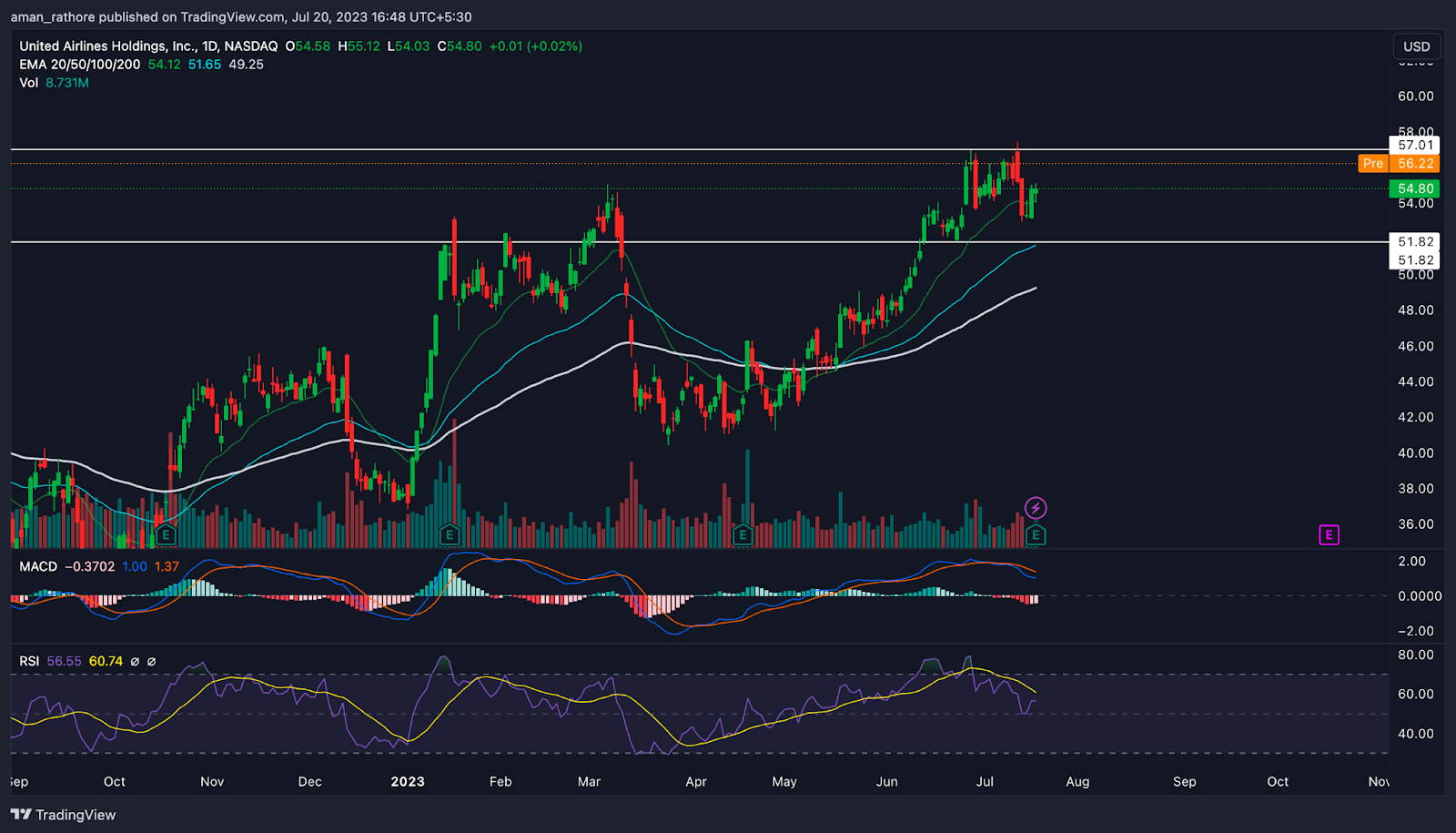This screenshot has height=833, width=1456.
Task: Open the USD currency selector
Action: 1416,46
